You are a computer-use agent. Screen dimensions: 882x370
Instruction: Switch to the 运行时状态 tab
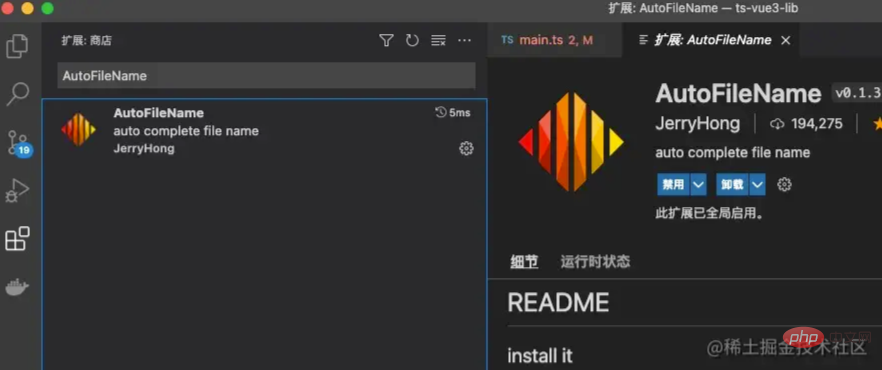coord(595,261)
